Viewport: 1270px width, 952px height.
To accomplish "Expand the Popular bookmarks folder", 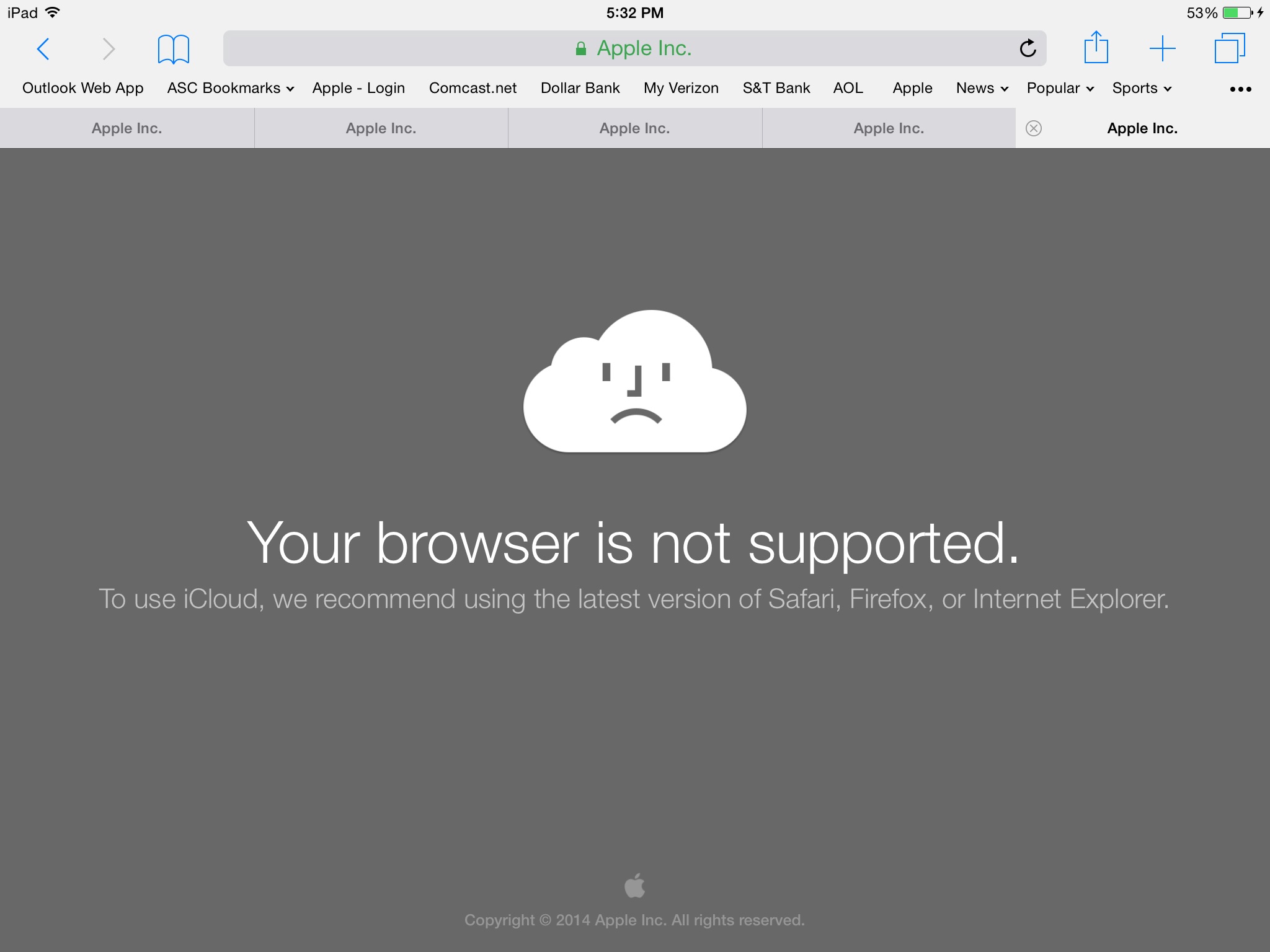I will pos(1060,88).
